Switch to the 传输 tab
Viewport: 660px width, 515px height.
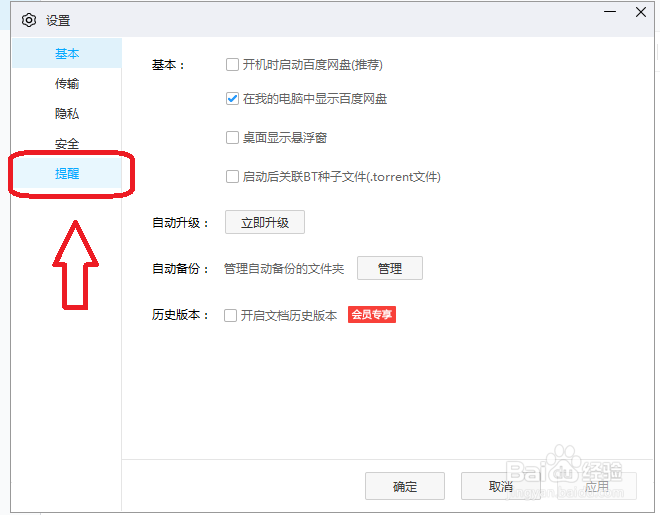point(67,83)
